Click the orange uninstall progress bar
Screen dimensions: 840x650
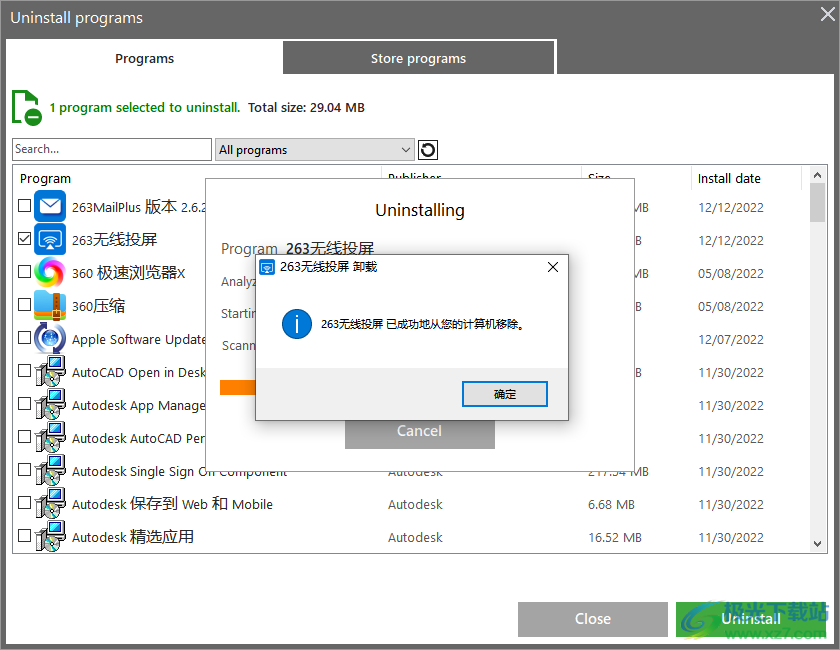tap(238, 387)
